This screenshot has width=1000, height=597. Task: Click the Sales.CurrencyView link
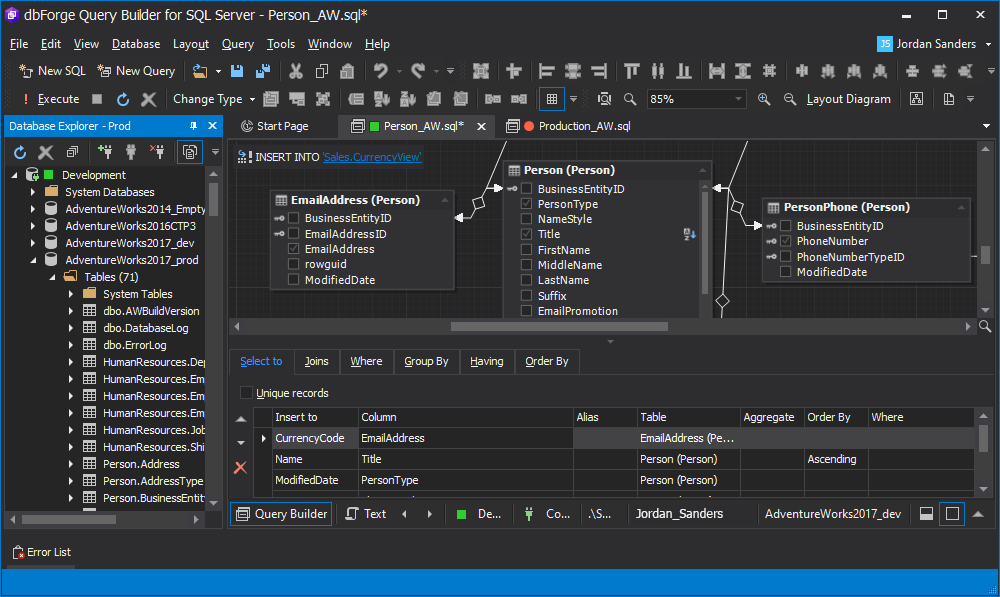pos(372,157)
